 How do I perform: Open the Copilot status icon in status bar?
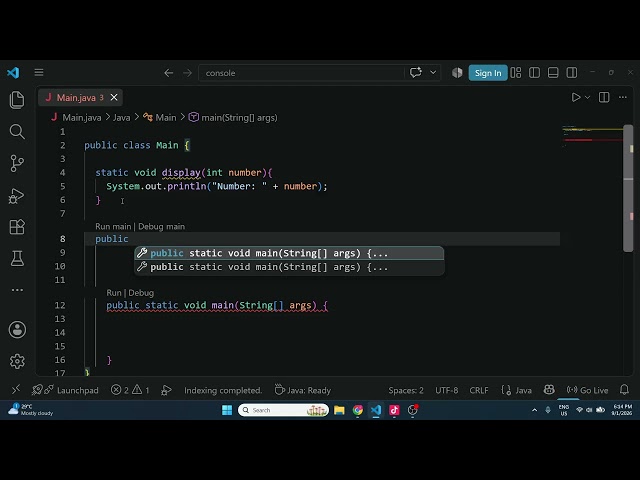tap(549, 390)
